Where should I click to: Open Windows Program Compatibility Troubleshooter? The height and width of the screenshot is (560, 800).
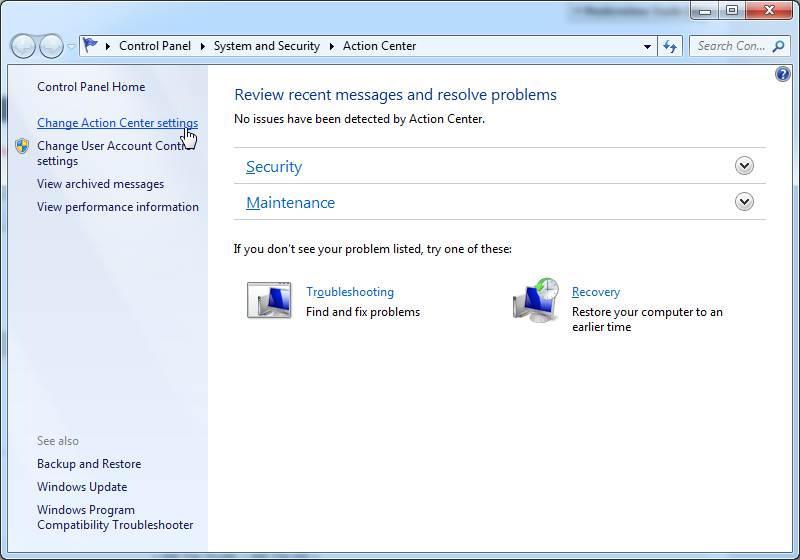pyautogui.click(x=115, y=517)
